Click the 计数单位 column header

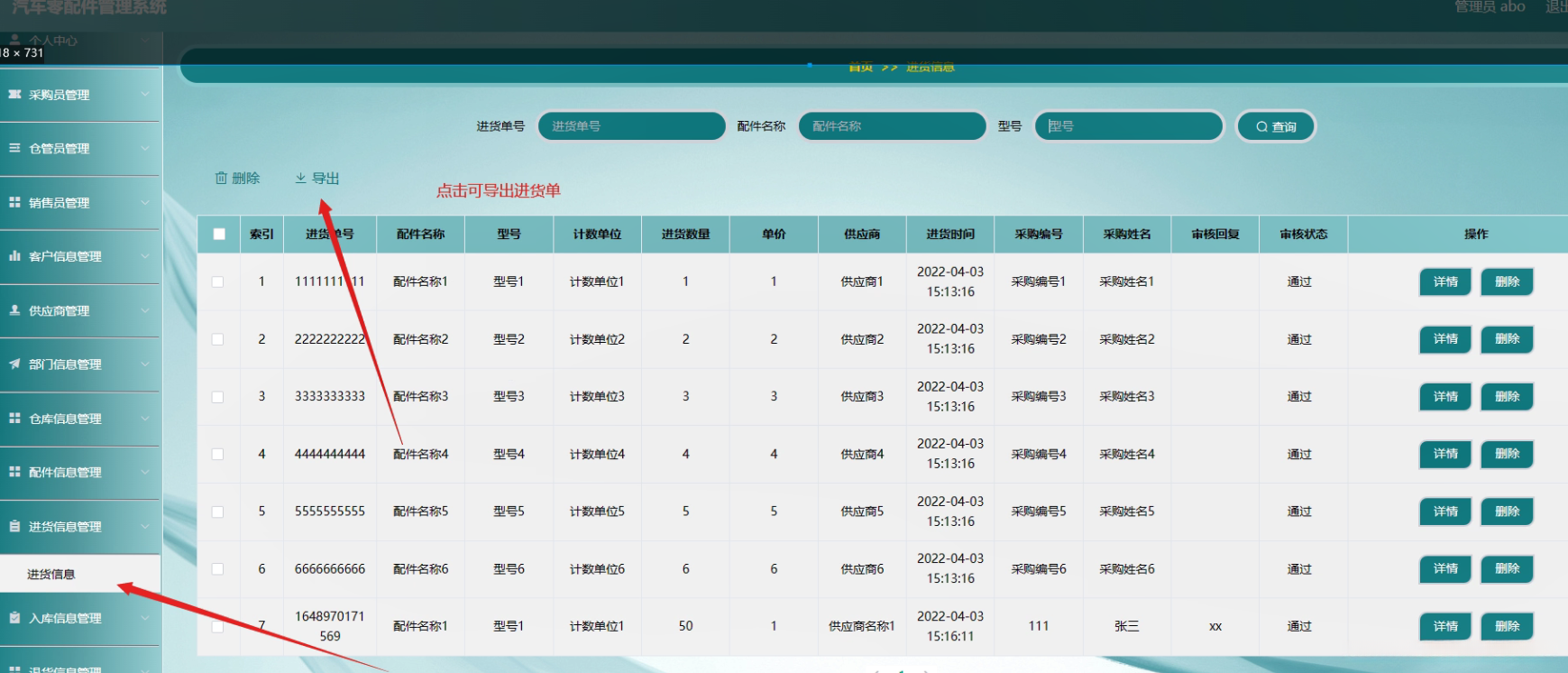[597, 235]
